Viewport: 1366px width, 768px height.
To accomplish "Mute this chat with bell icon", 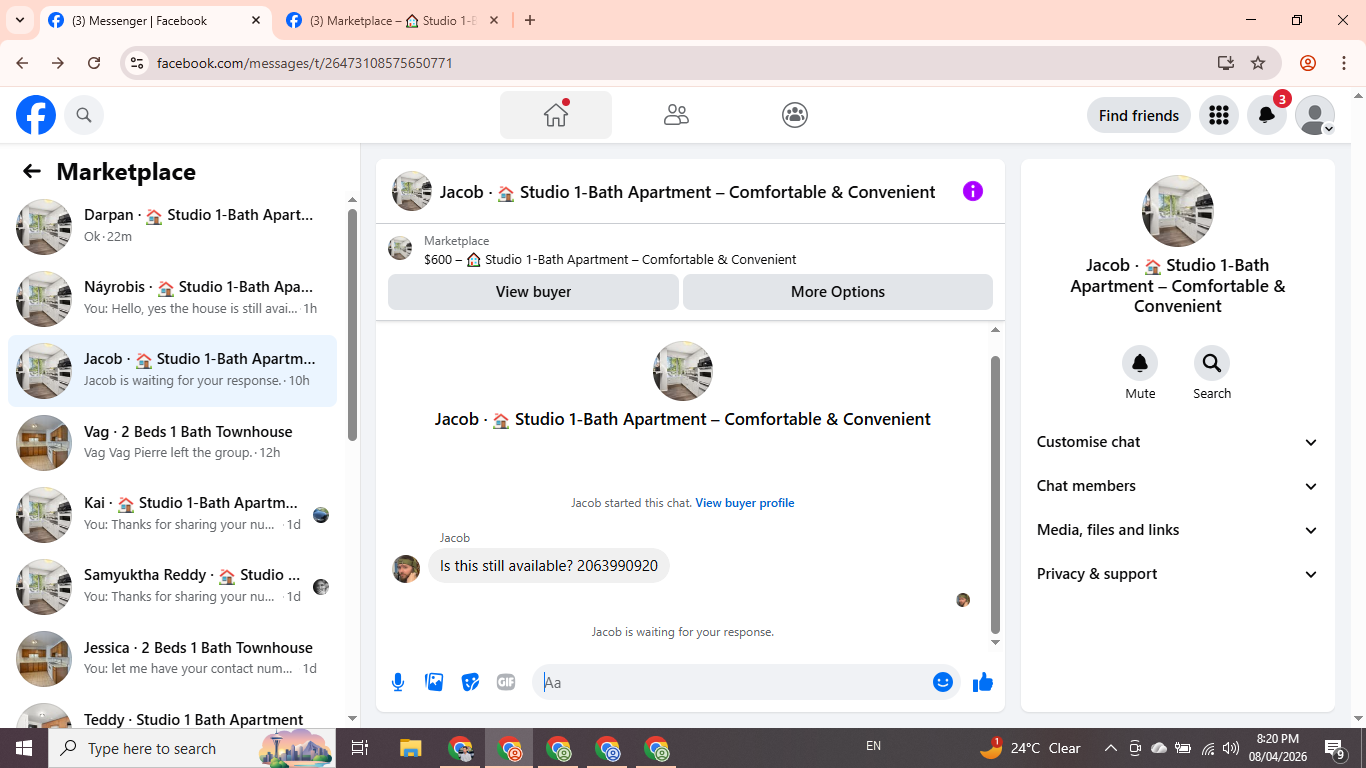I will (1140, 363).
